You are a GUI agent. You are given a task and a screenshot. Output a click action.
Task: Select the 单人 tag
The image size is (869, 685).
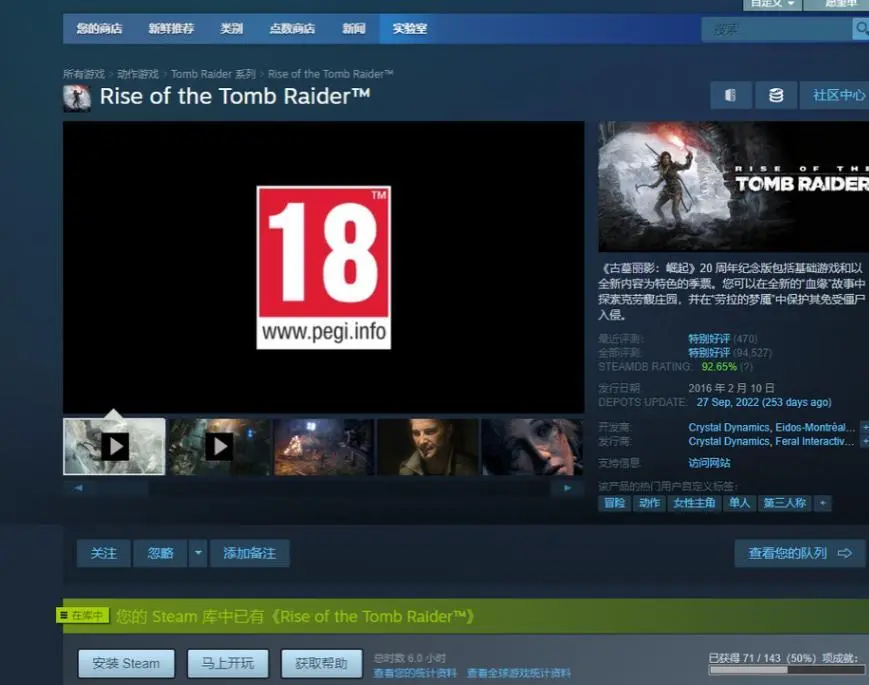[739, 503]
